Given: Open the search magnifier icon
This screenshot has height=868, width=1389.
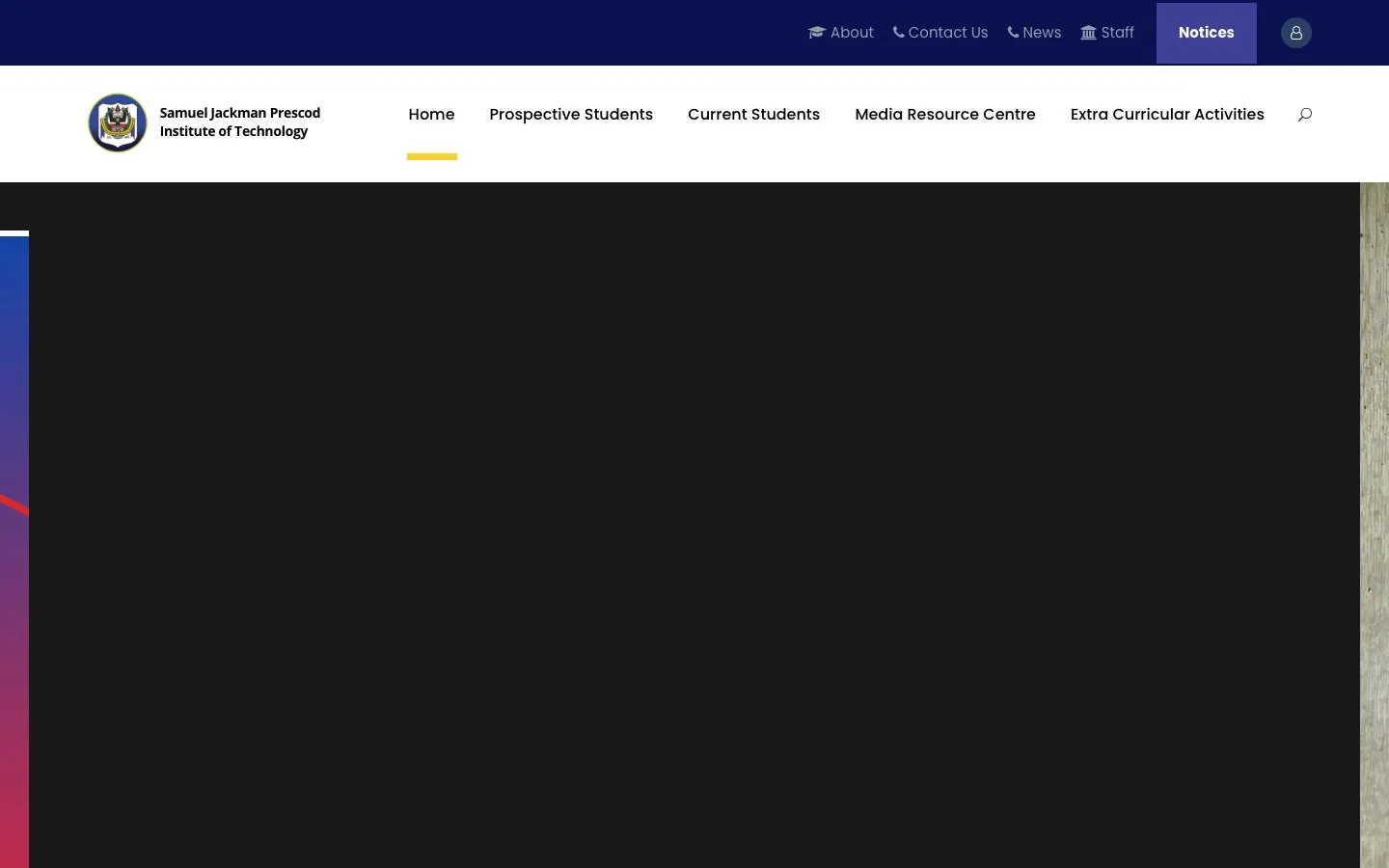Looking at the screenshot, I should (1305, 115).
